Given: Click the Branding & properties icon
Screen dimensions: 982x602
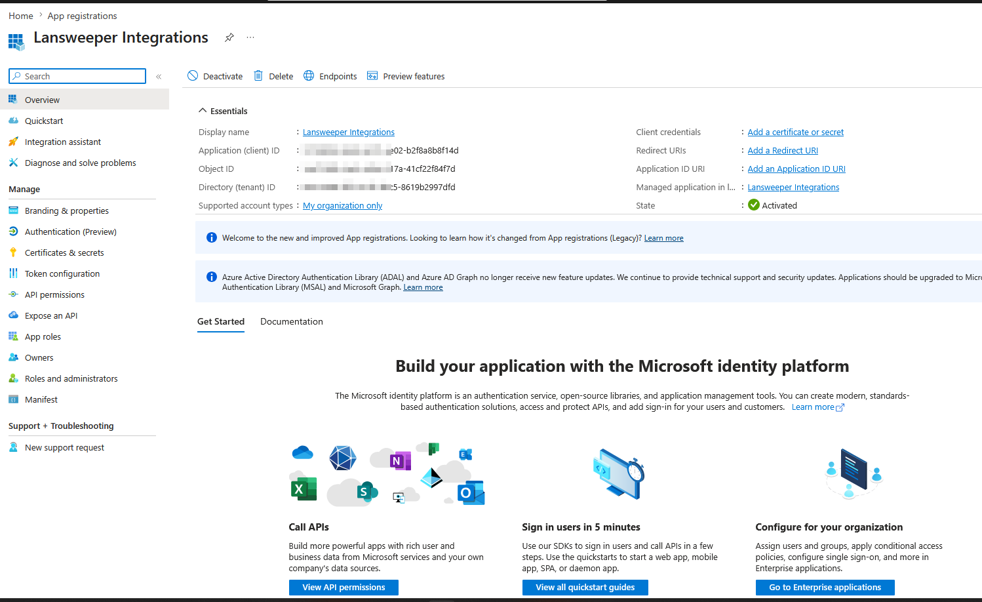Looking at the screenshot, I should click(13, 210).
